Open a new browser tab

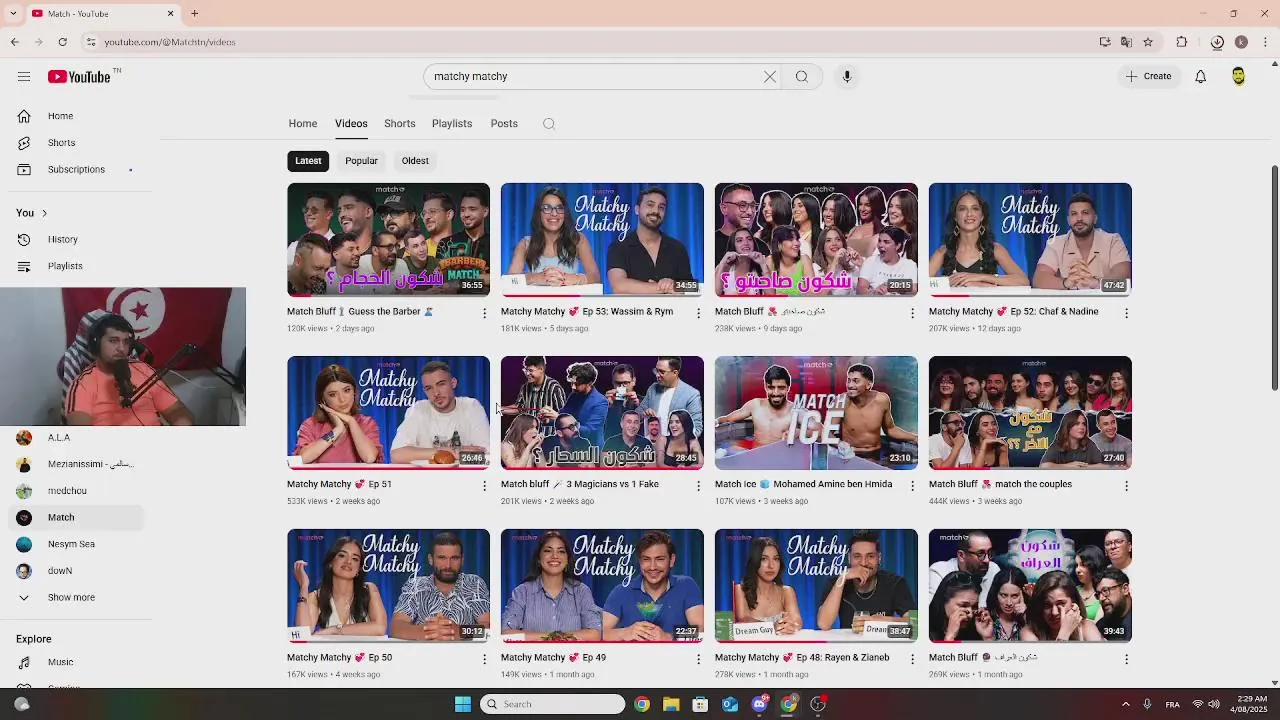[194, 13]
